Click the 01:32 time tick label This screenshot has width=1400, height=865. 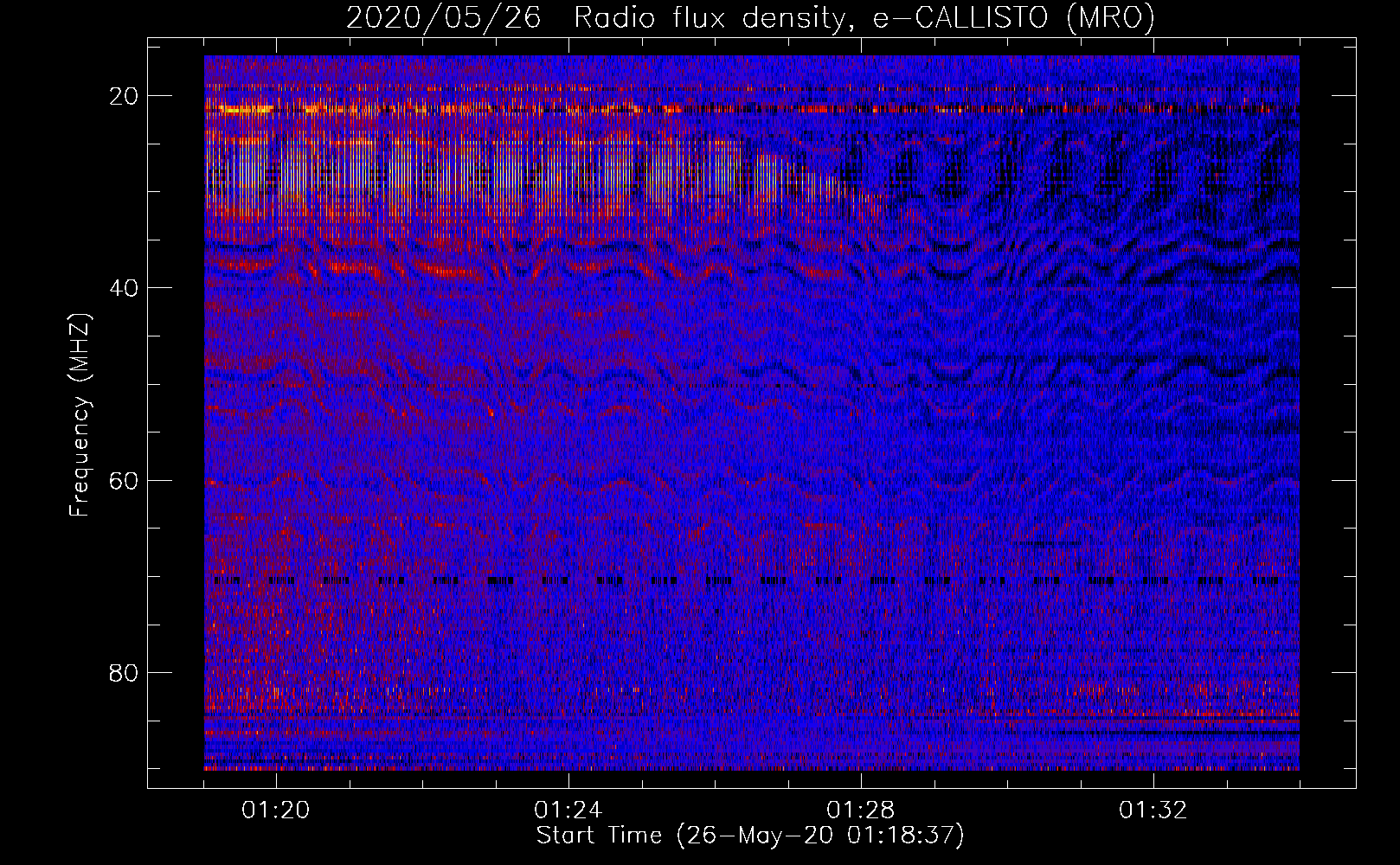1153,811
